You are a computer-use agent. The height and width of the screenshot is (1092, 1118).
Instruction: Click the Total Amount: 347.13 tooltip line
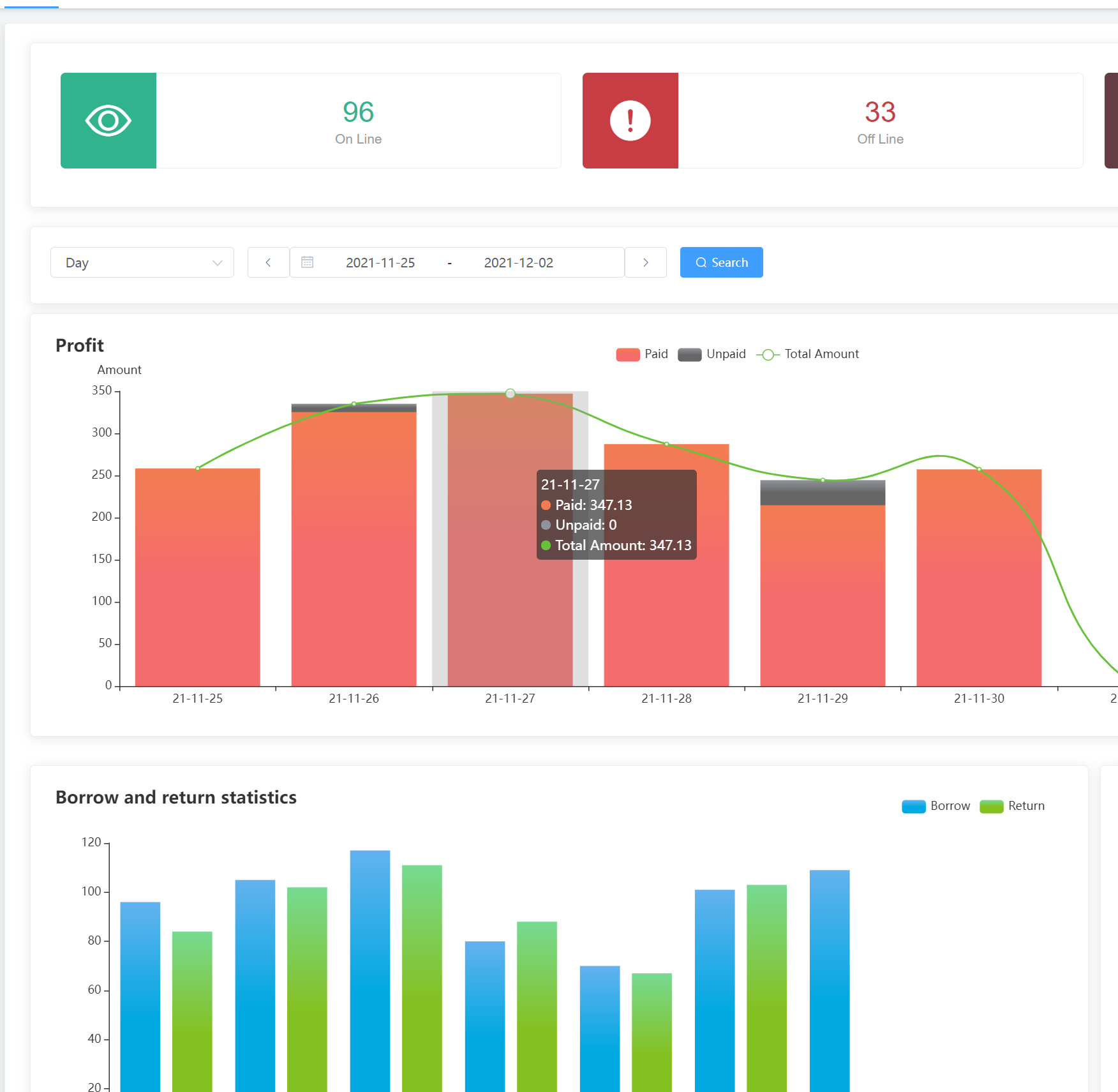[x=616, y=545]
